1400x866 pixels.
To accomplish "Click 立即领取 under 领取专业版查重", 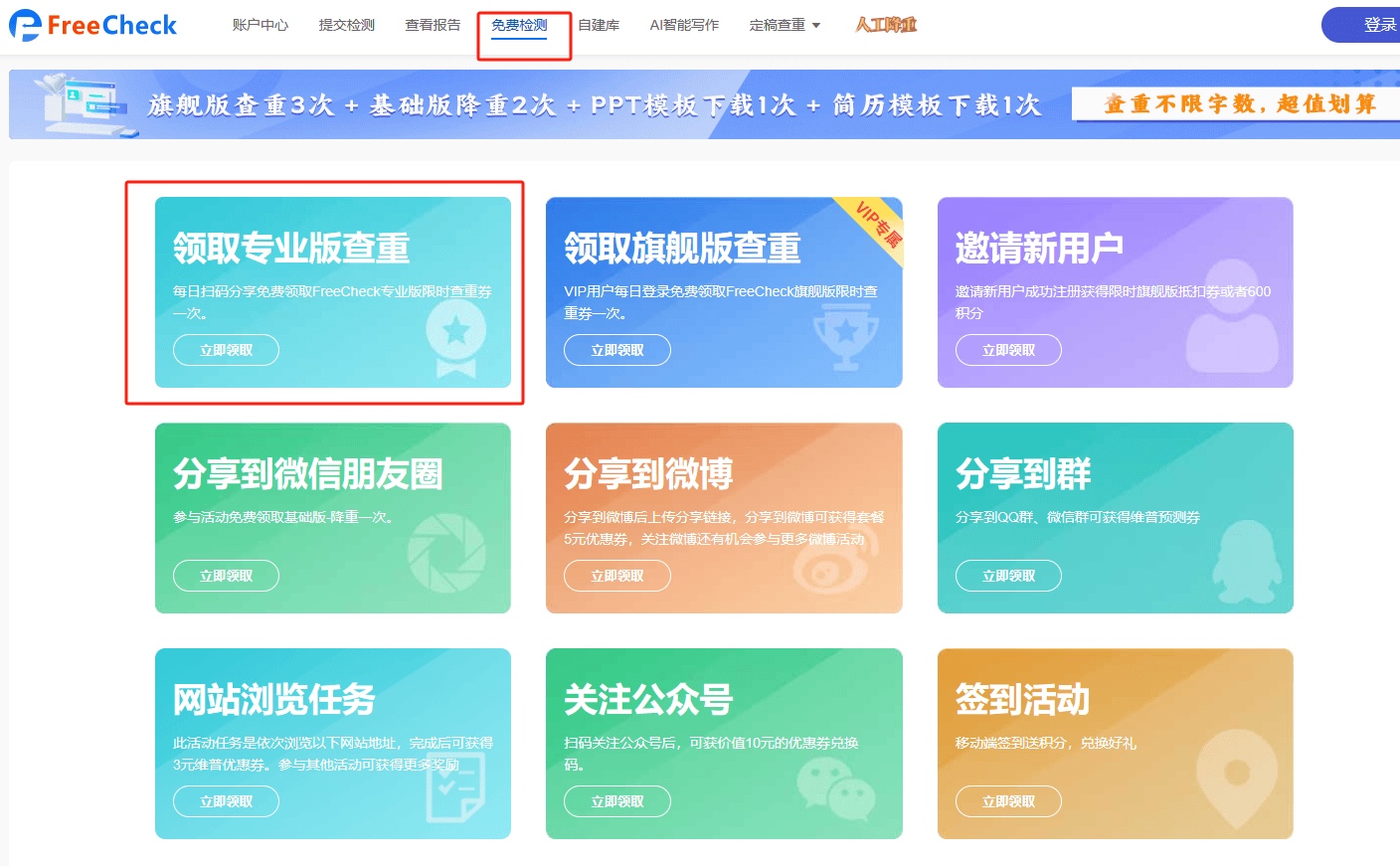I will 226,350.
